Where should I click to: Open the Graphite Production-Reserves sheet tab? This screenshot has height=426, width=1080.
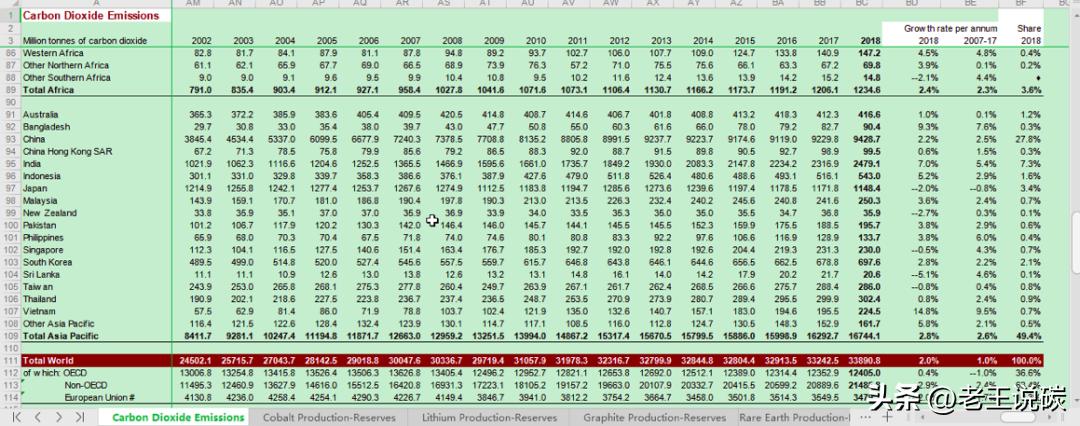654,417
